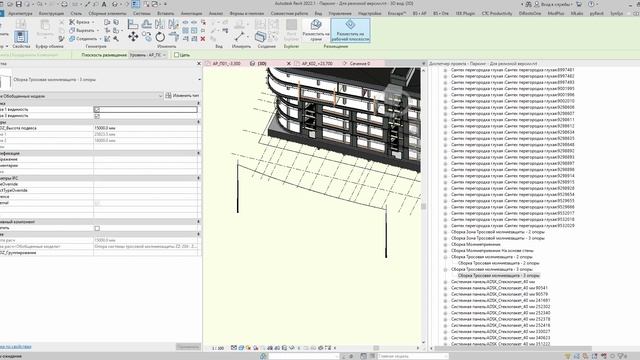The width and height of the screenshot is (640, 360).
Task: Select the Rotate tool in Modify panel
Action: pos(160,37)
